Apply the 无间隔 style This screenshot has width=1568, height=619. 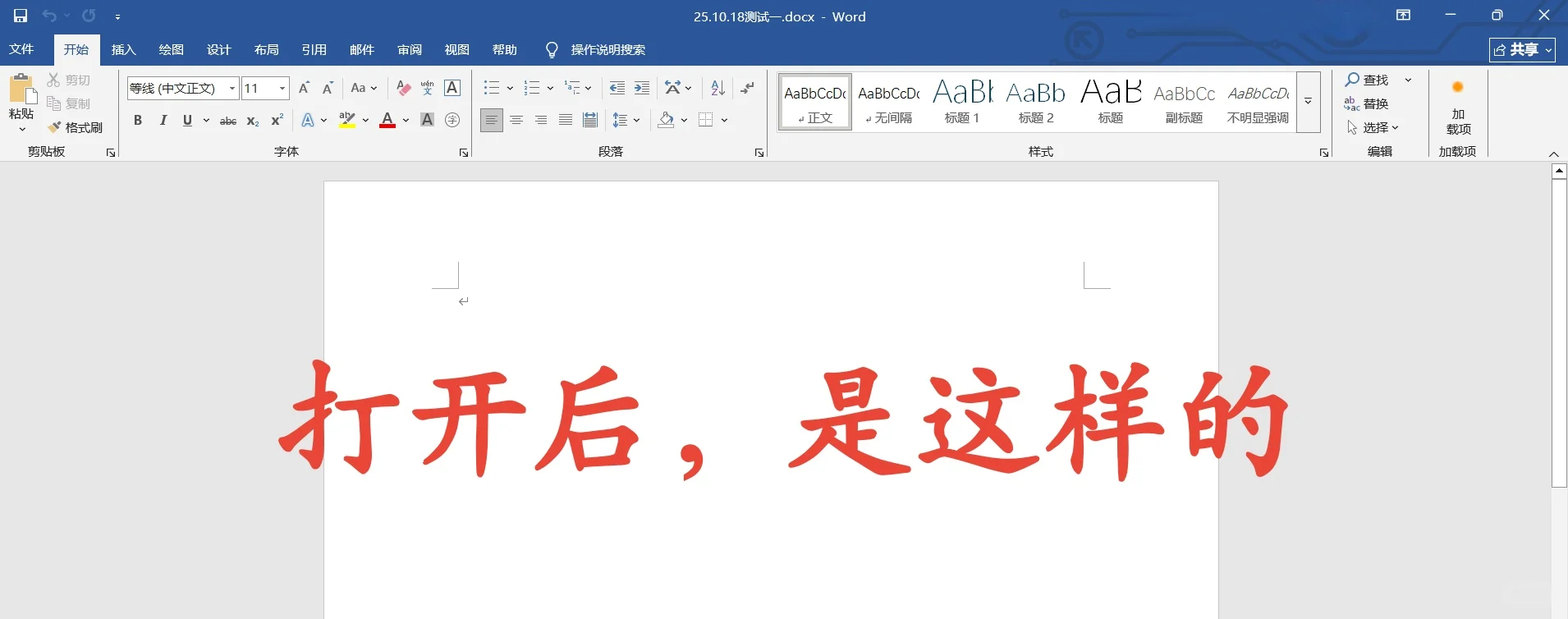tap(889, 102)
